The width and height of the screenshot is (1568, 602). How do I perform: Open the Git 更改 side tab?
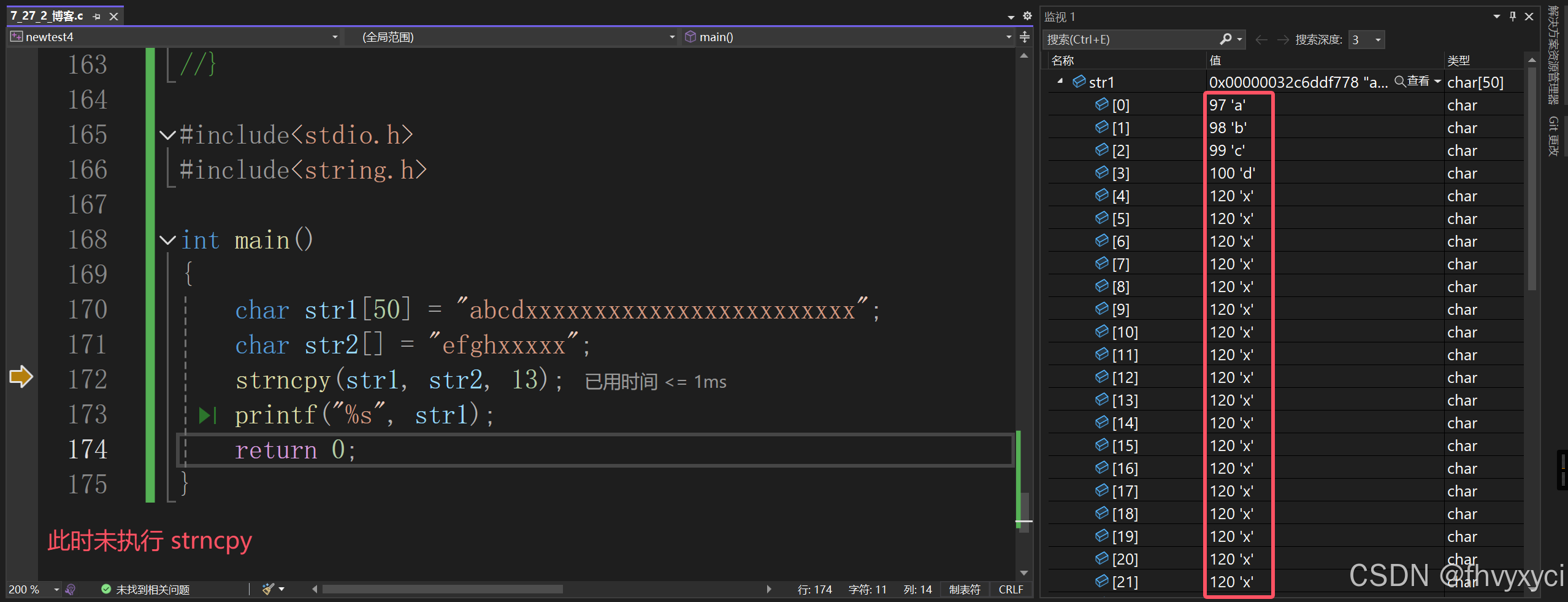pyautogui.click(x=1553, y=136)
